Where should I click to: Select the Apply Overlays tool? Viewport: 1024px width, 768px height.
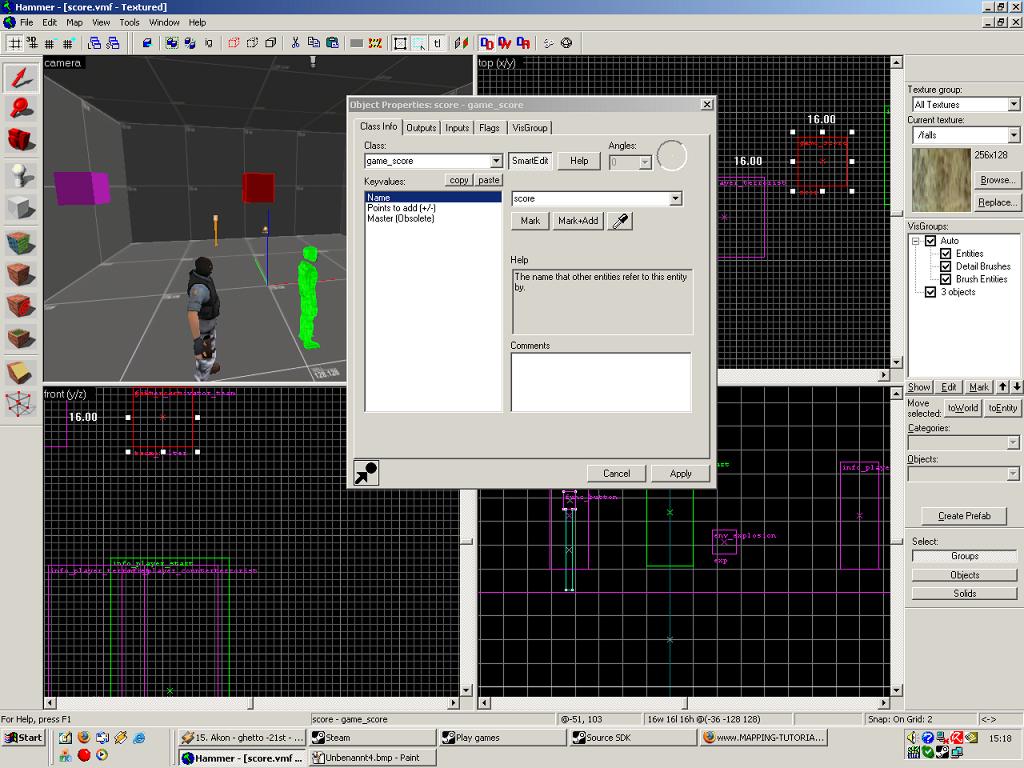coord(22,338)
